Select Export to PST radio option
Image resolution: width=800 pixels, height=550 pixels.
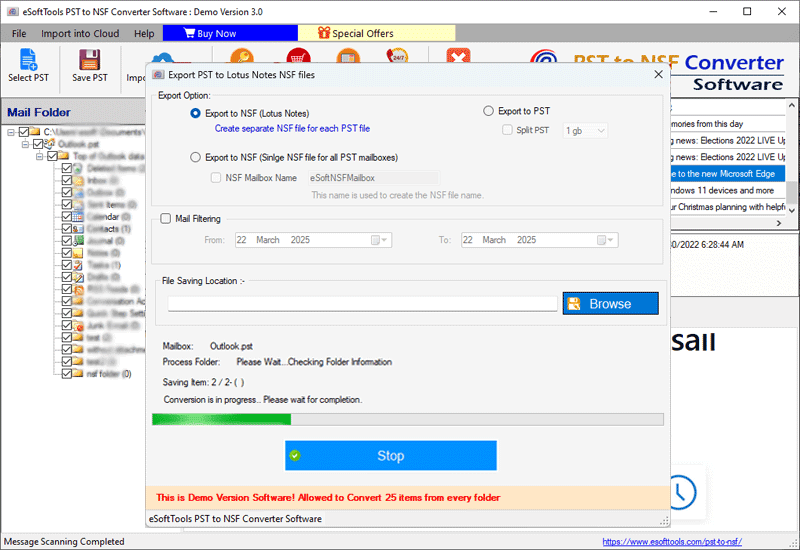(488, 111)
